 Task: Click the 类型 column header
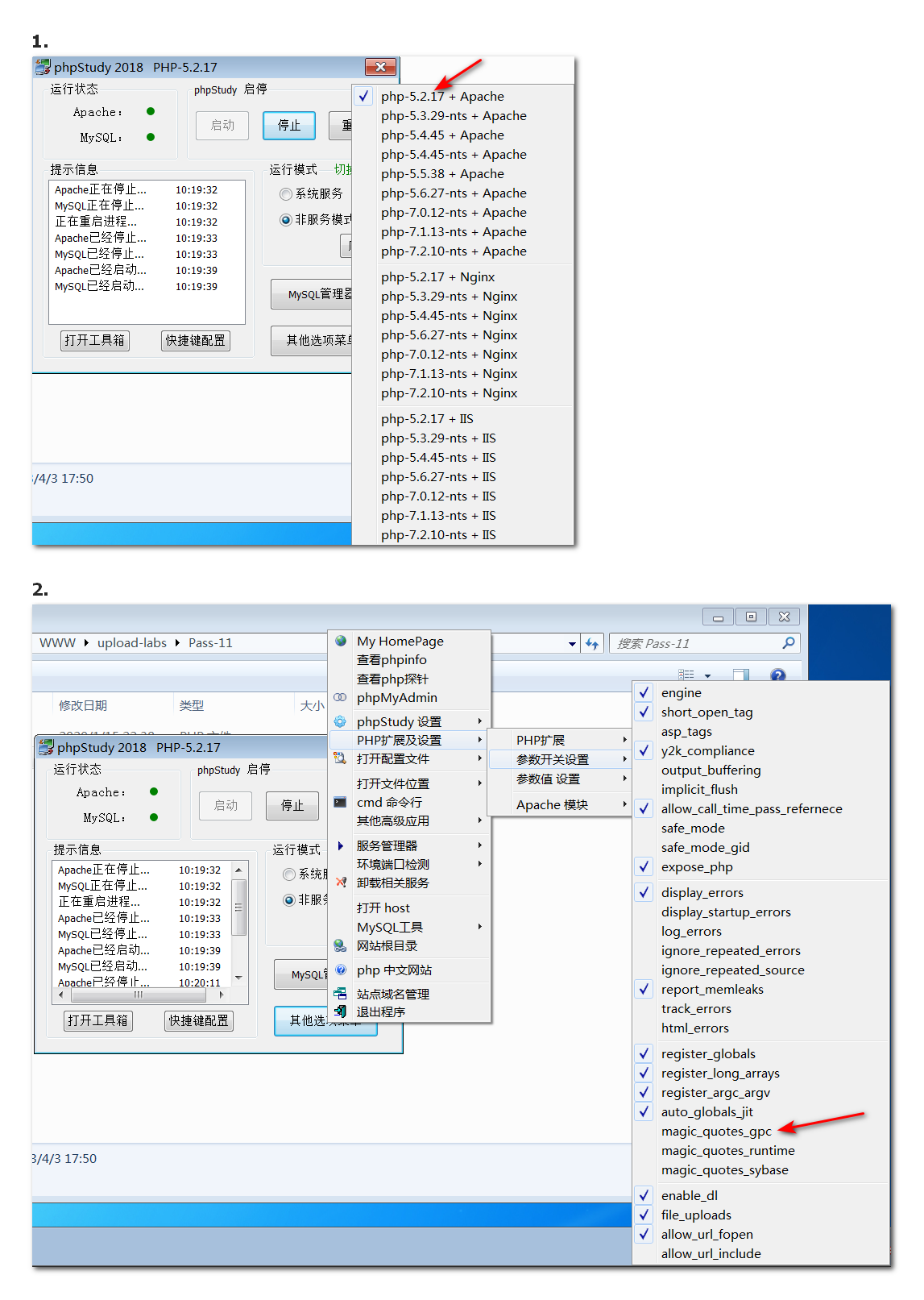(192, 706)
